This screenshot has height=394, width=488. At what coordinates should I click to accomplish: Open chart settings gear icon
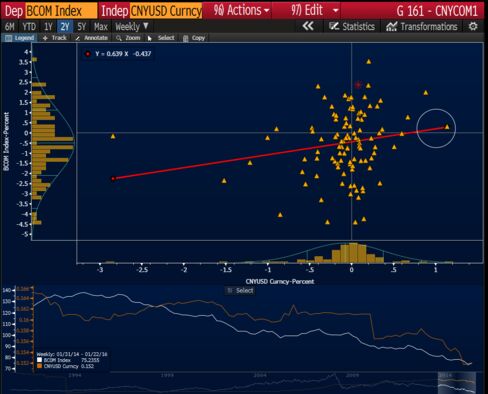pos(473,26)
